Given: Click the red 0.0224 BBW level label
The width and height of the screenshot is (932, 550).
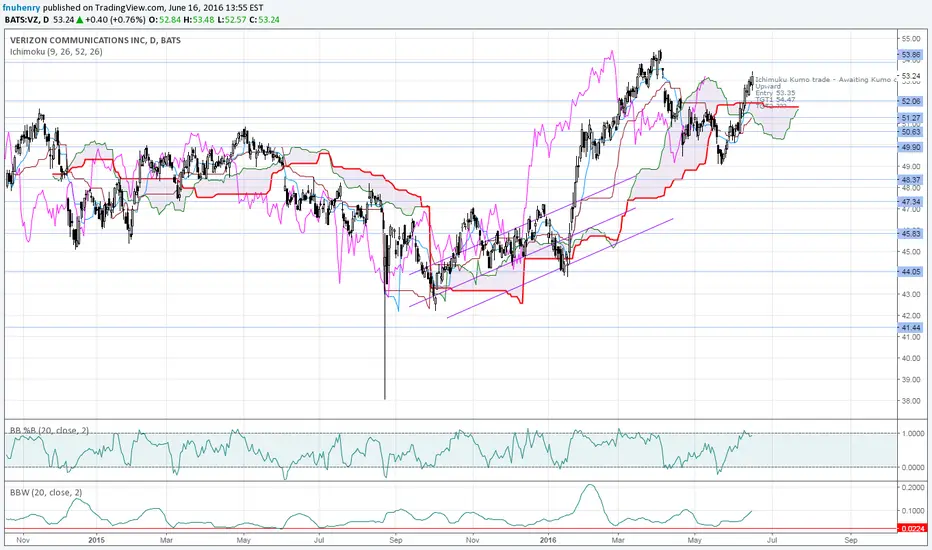Looking at the screenshot, I should 913,529.
